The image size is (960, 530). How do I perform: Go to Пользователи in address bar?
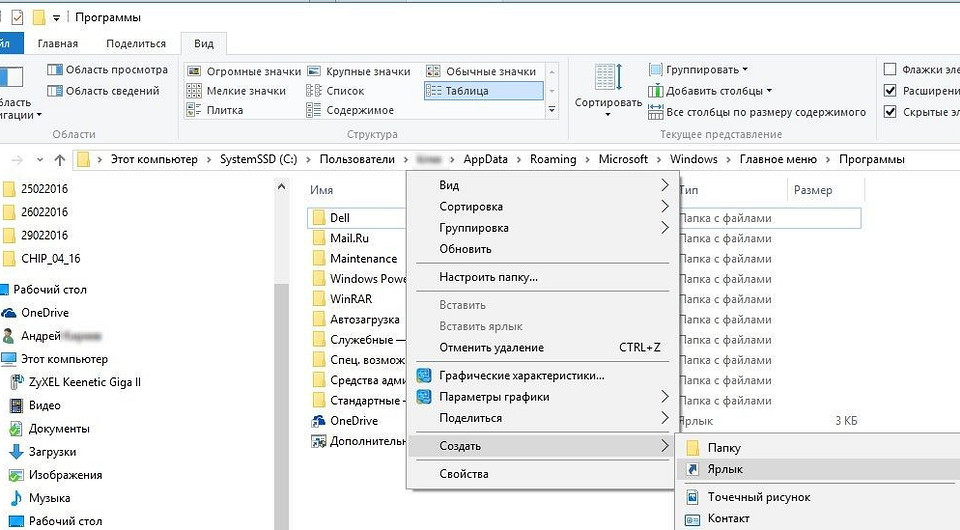coord(357,160)
